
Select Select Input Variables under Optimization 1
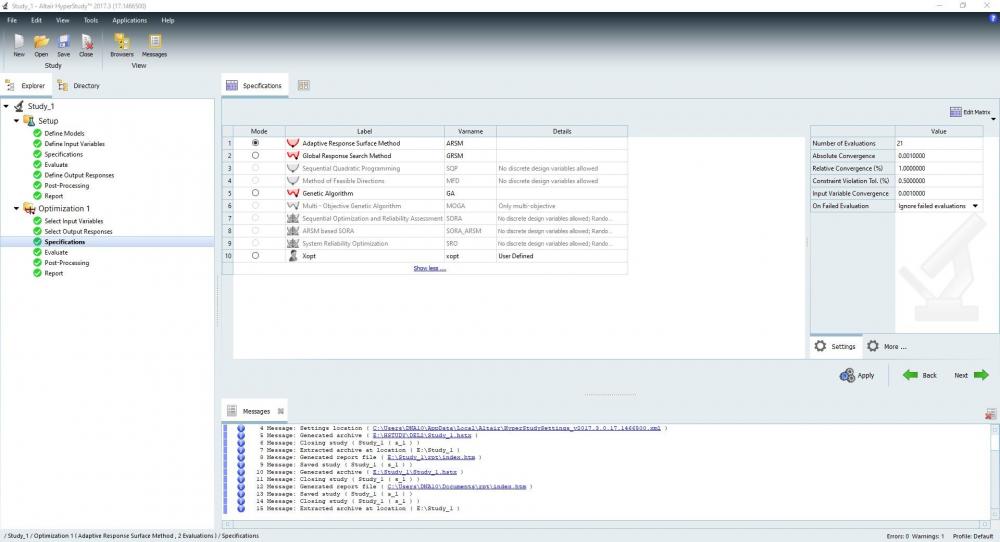(x=73, y=221)
